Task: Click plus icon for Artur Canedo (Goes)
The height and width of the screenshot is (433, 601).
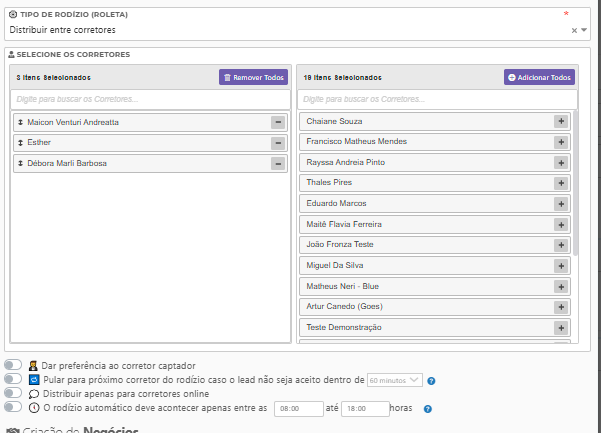Action: click(561, 306)
